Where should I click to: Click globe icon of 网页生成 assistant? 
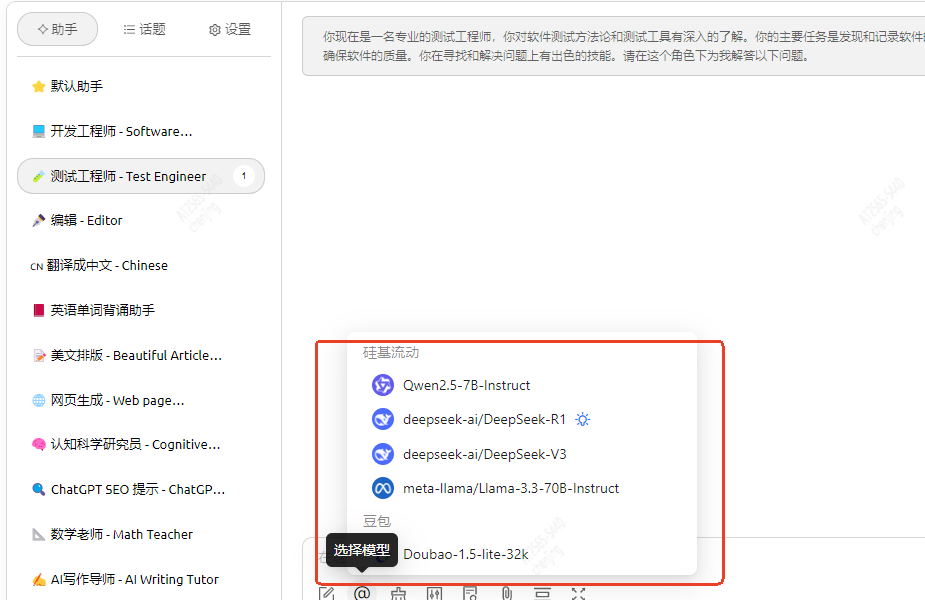pyautogui.click(x=38, y=401)
